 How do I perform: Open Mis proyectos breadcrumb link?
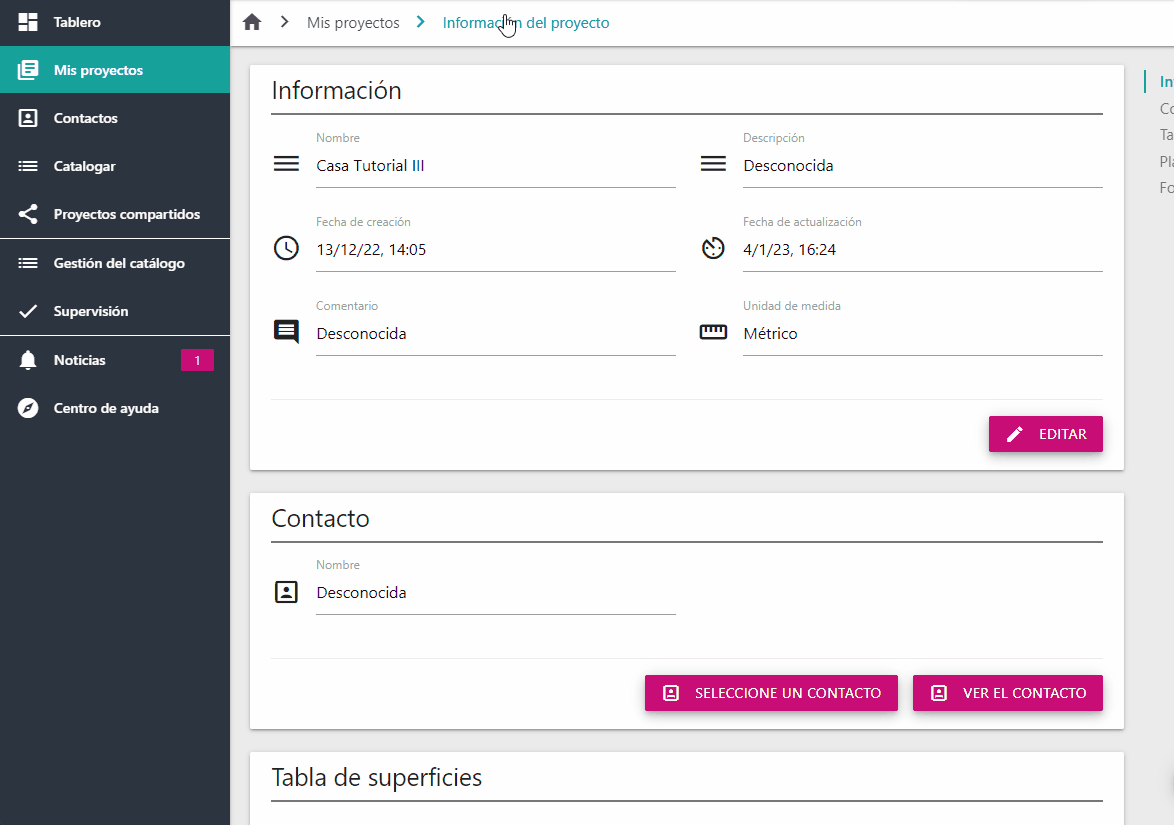pos(353,22)
